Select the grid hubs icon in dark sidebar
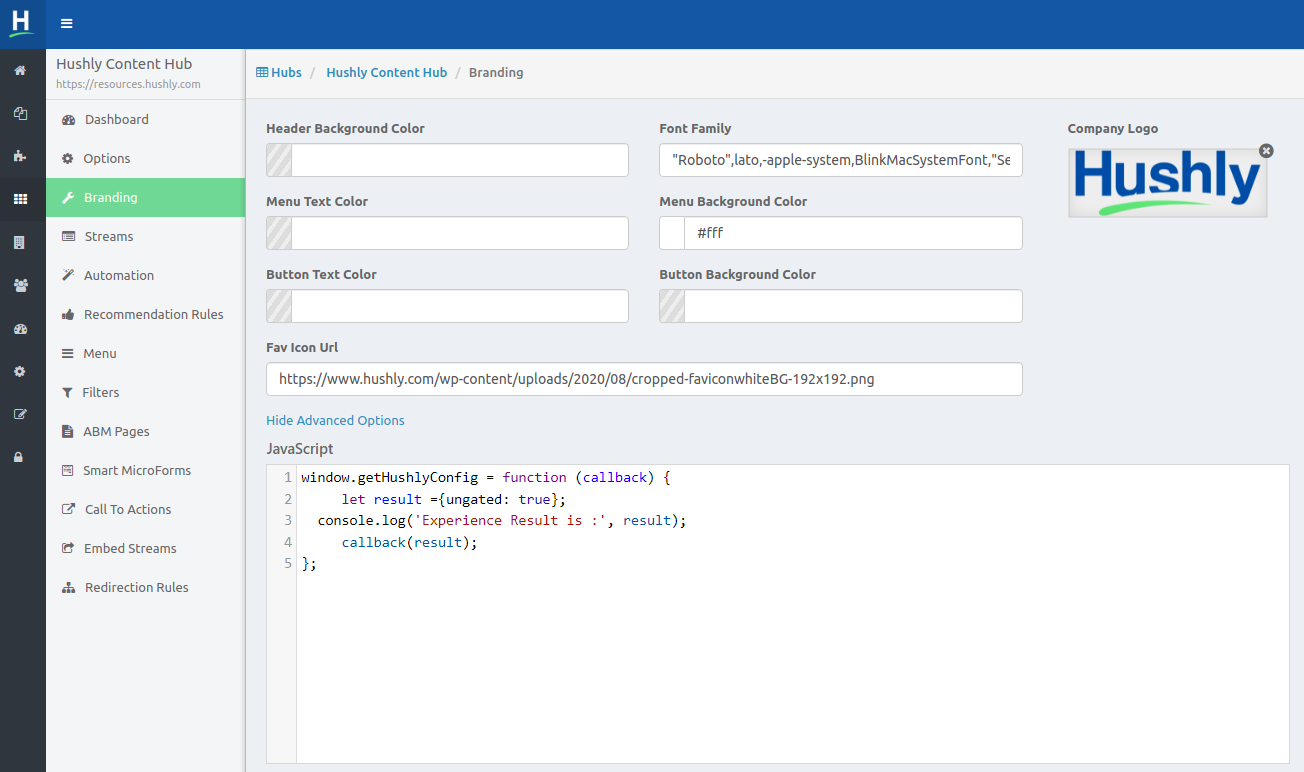Image resolution: width=1304 pixels, height=772 pixels. pos(20,199)
